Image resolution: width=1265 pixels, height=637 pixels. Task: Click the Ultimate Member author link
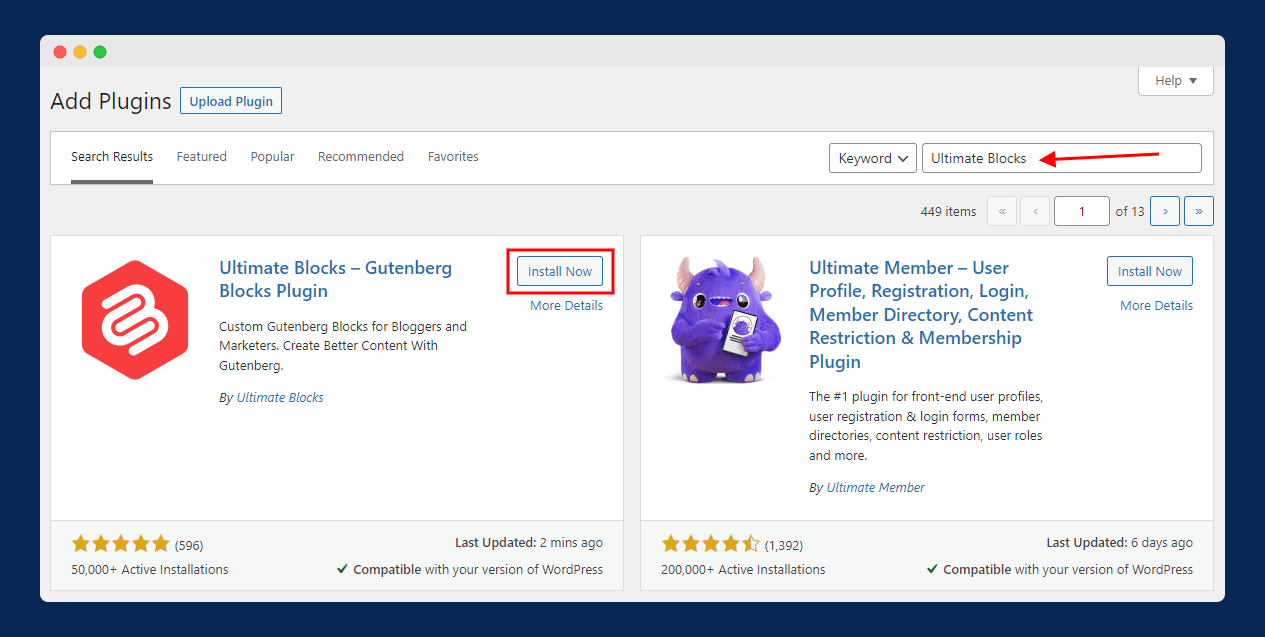[876, 488]
